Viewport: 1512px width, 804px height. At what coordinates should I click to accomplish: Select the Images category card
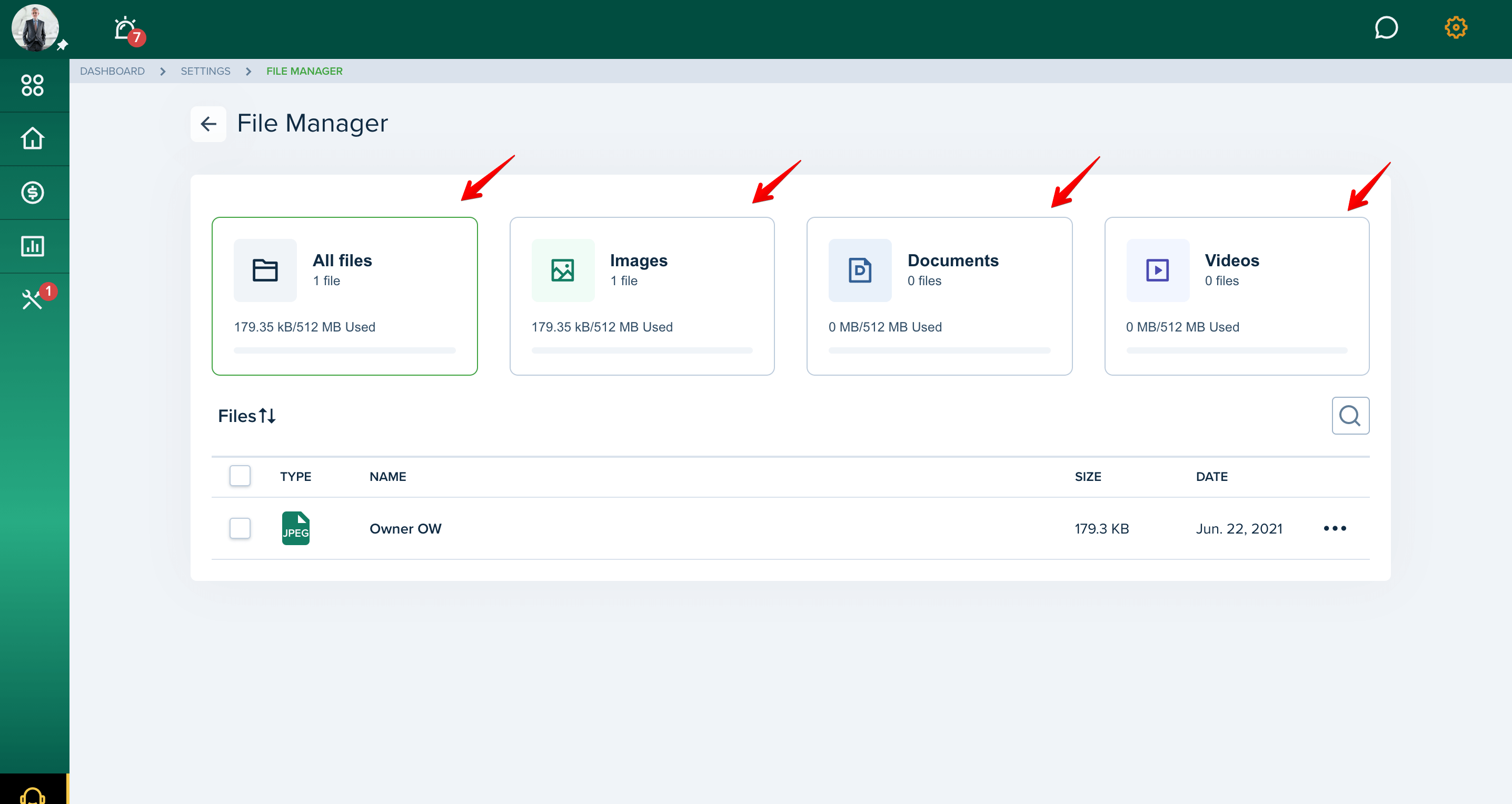(x=642, y=296)
